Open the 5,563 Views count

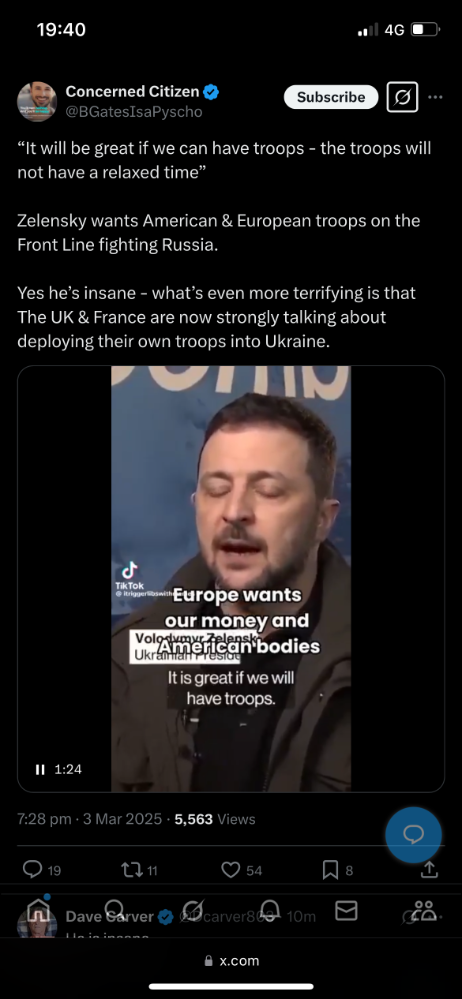tap(215, 819)
